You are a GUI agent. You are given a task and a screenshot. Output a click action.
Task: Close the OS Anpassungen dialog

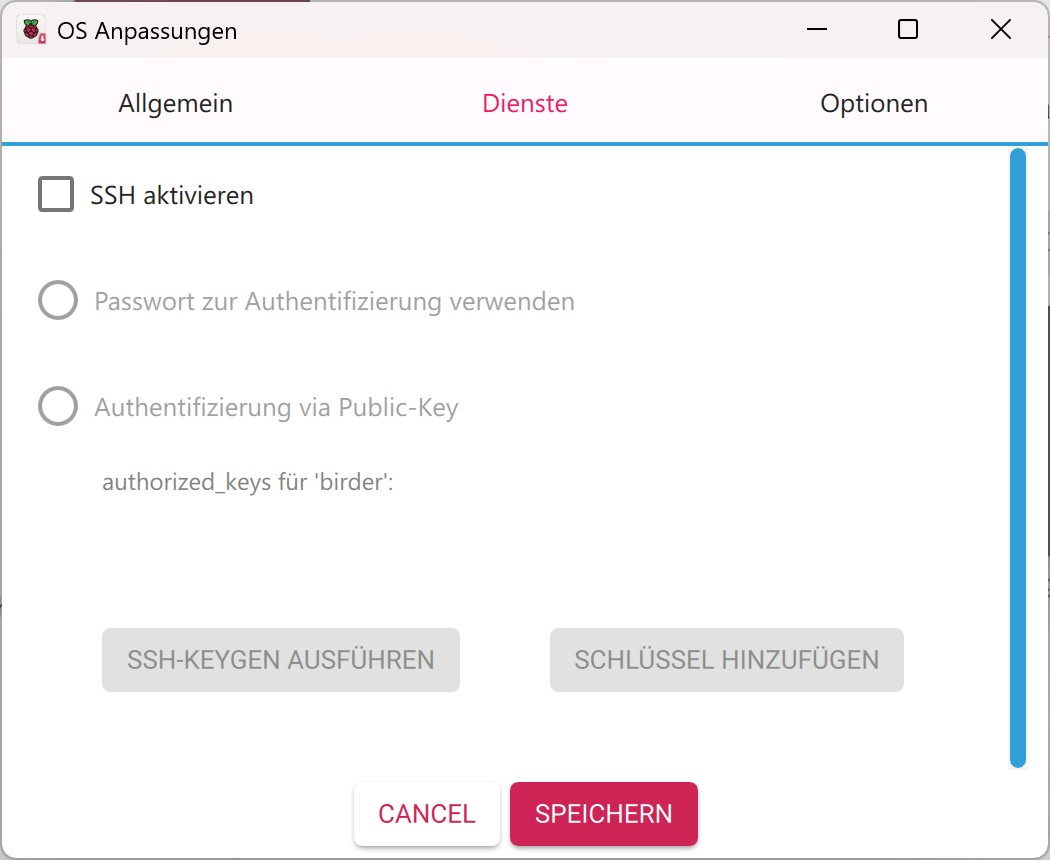coord(1000,30)
